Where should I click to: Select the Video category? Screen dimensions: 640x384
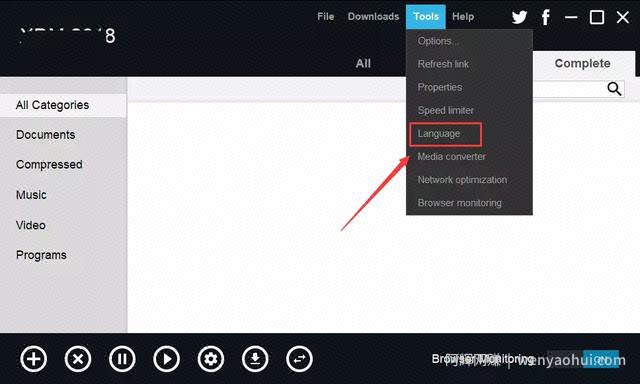tap(31, 225)
